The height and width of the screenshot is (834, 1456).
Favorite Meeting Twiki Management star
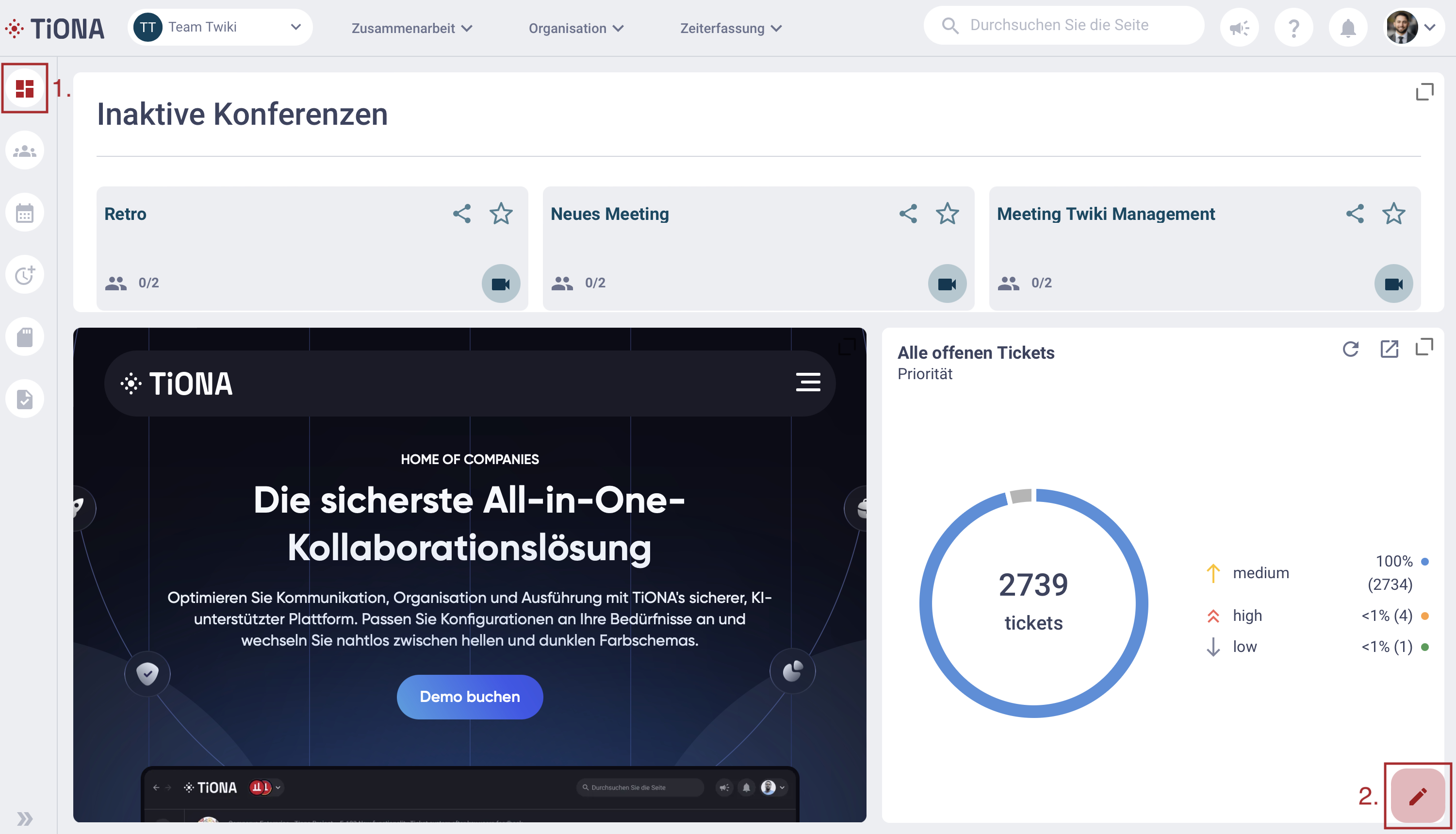tap(1393, 214)
